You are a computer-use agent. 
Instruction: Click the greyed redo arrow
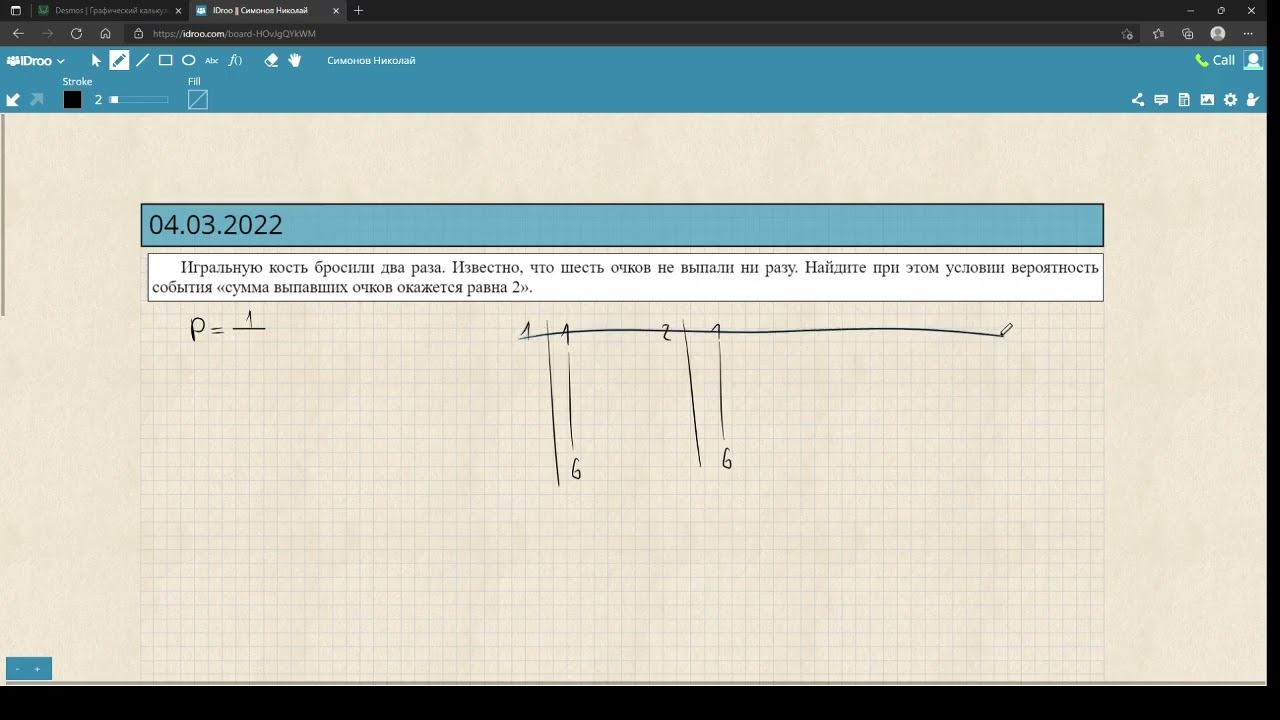tap(37, 99)
